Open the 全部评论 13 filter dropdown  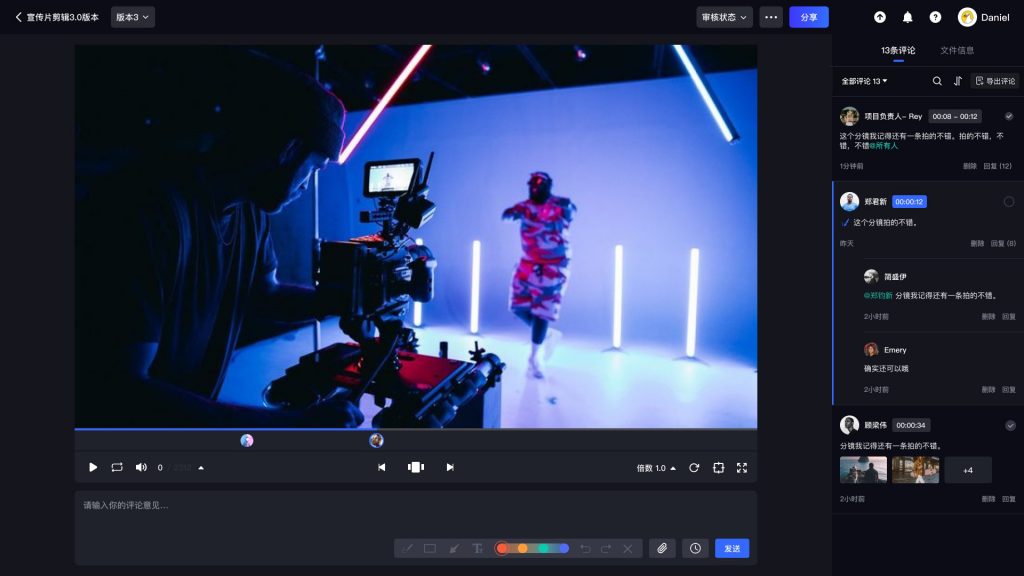[864, 81]
